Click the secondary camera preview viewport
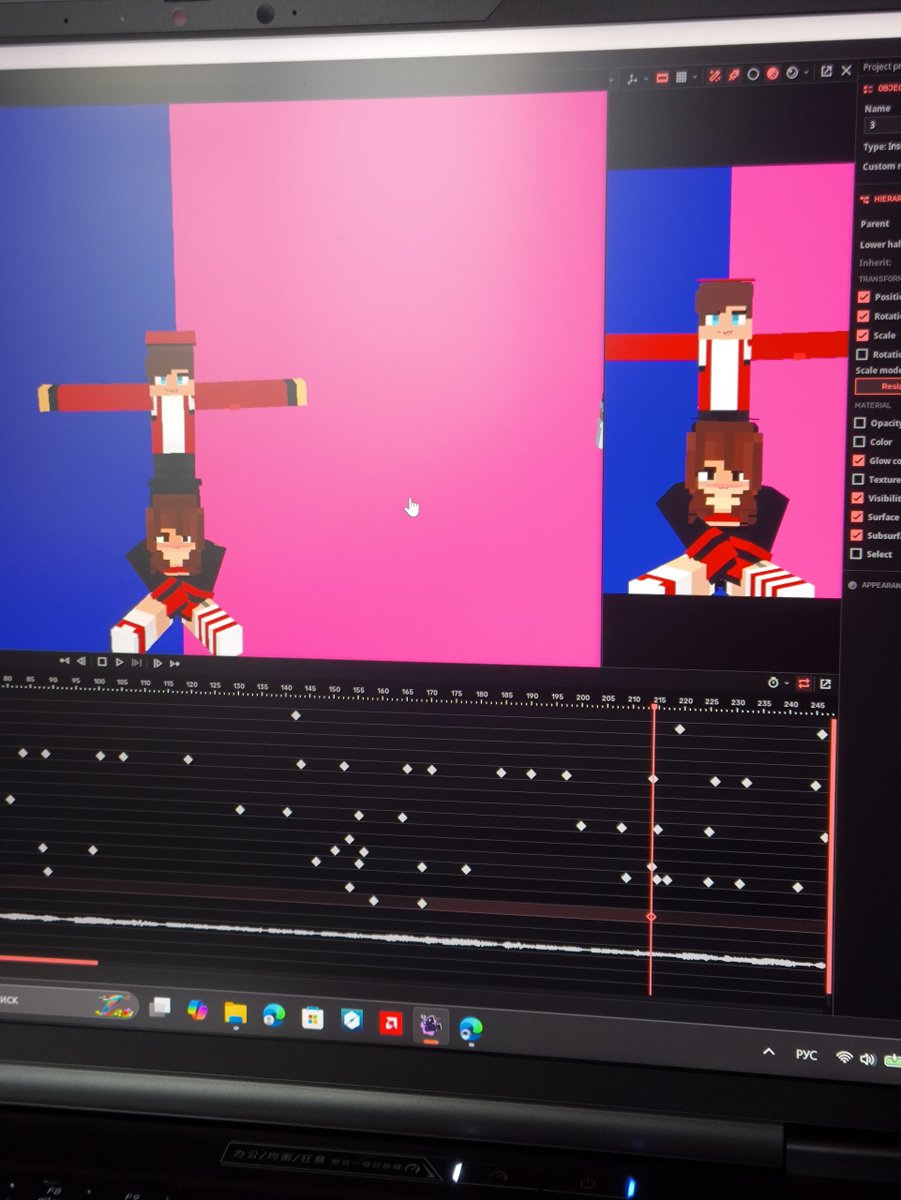 [727, 380]
